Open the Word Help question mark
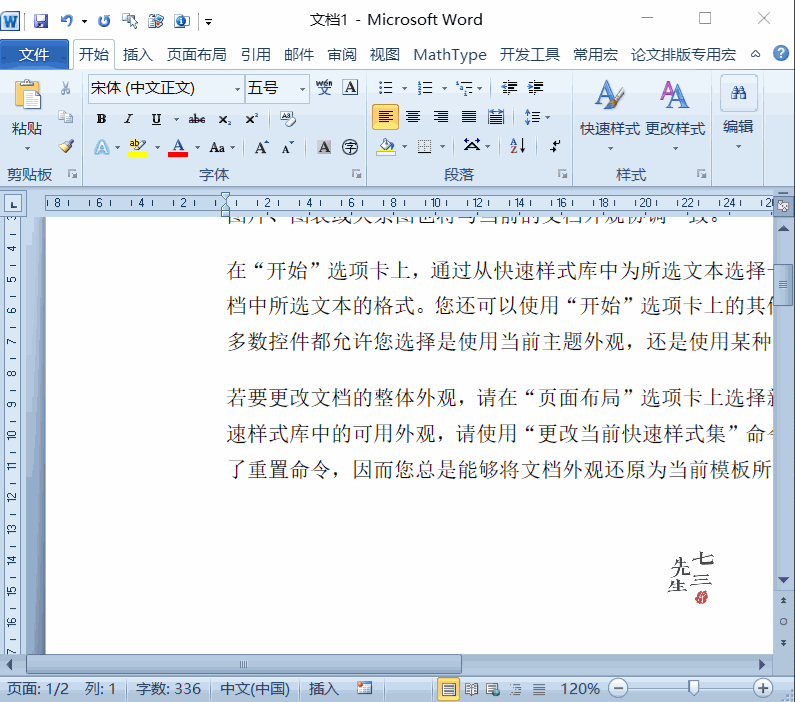The width and height of the screenshot is (795, 702). pos(781,53)
